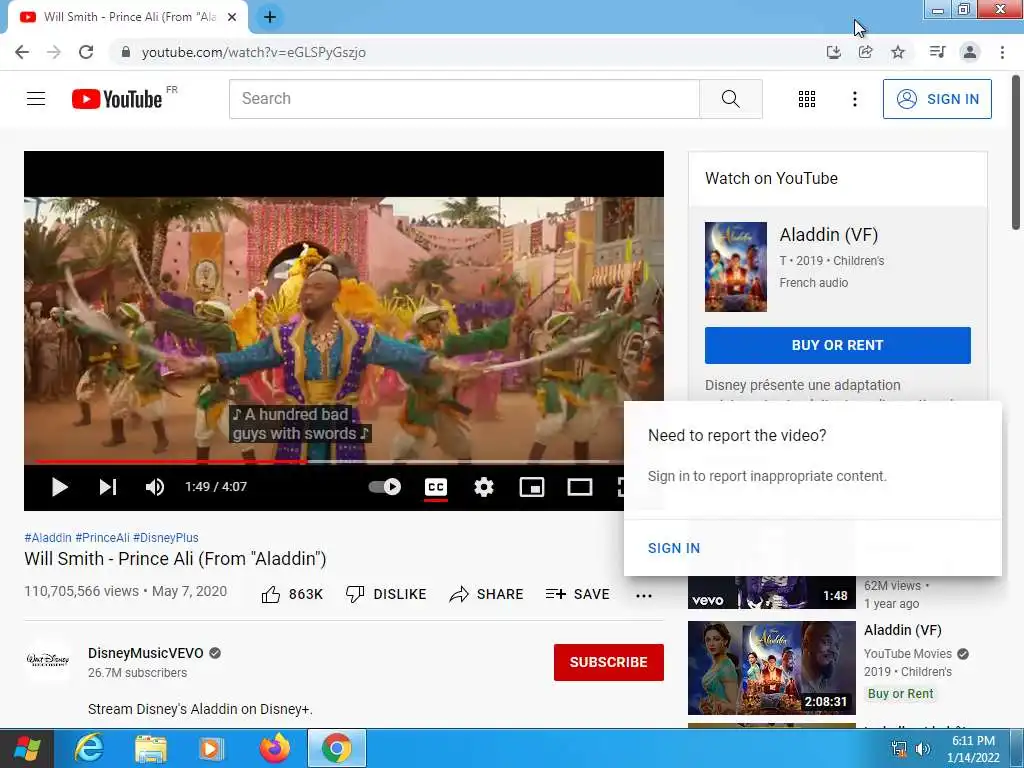
Task: Click the Aladdin (VF) sidebar title
Action: pyautogui.click(x=903, y=630)
